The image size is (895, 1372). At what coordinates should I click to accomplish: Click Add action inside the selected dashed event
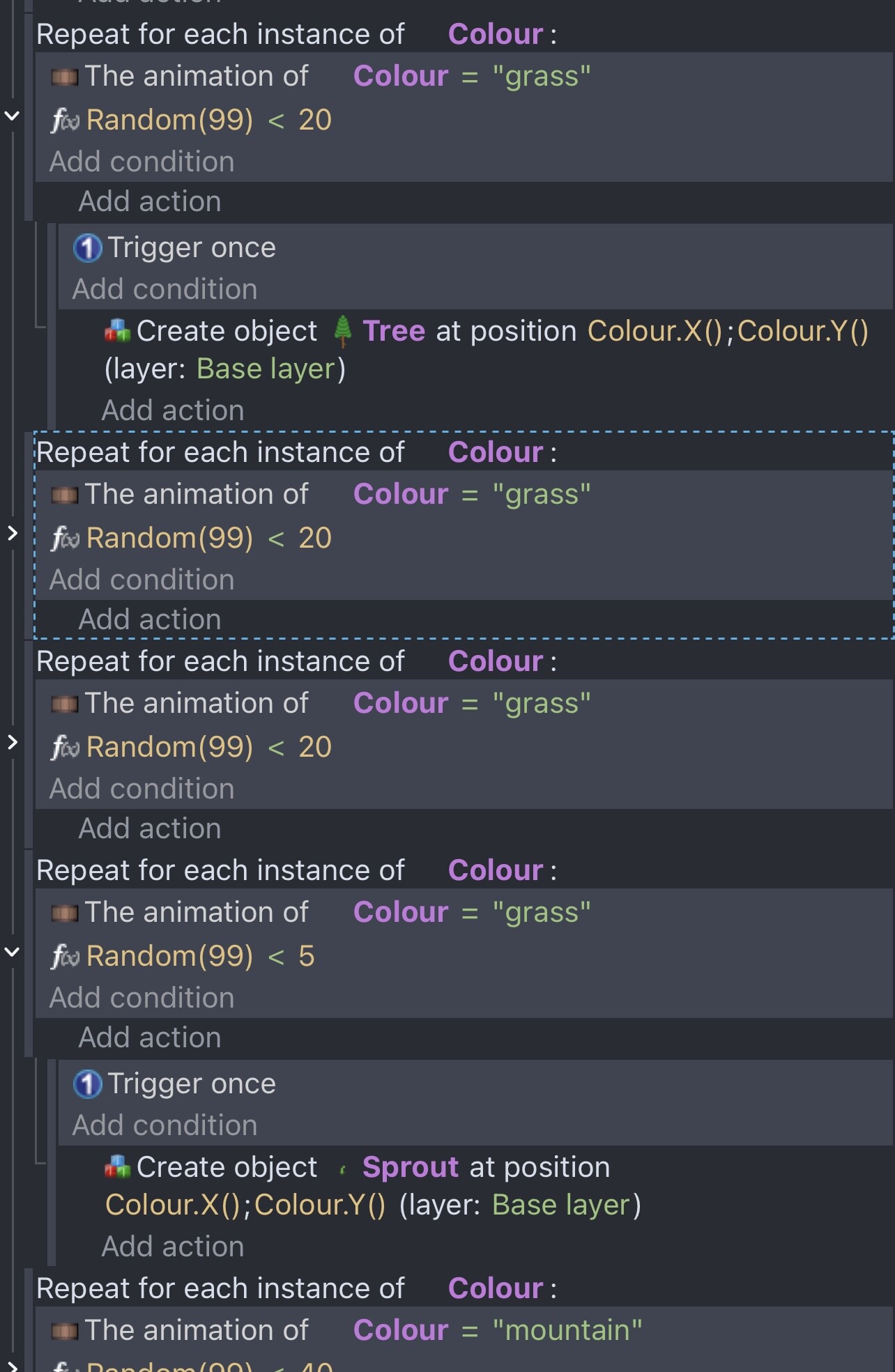point(149,619)
